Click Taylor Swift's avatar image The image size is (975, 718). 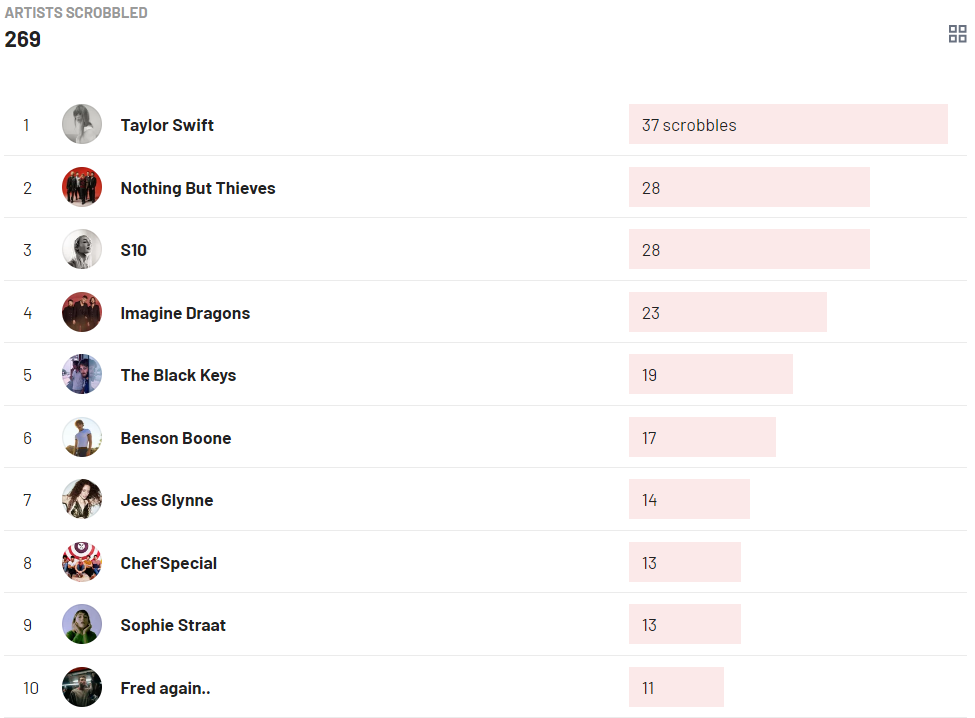pos(82,125)
